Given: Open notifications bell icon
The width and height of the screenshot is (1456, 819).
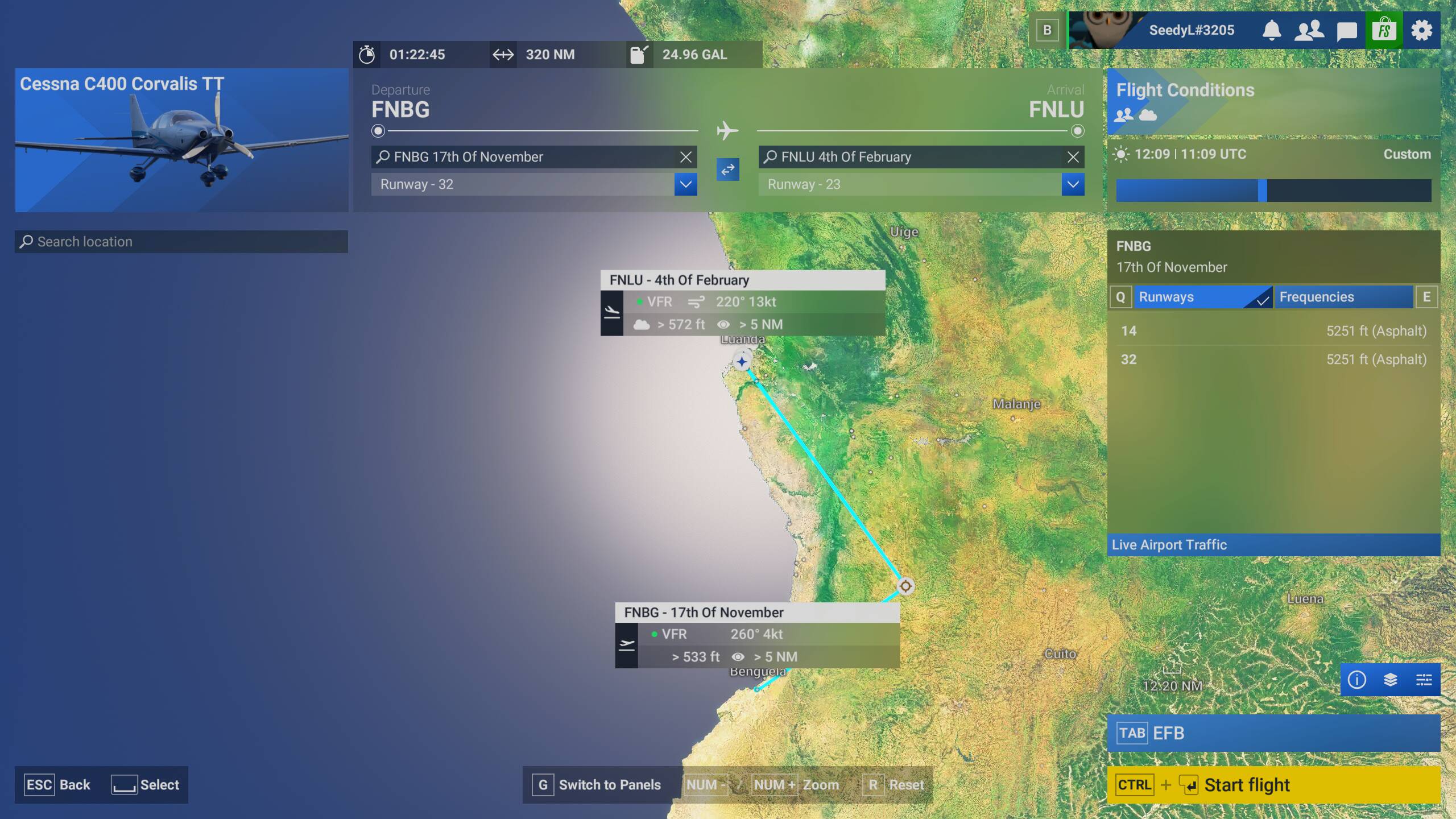Looking at the screenshot, I should pyautogui.click(x=1272, y=30).
